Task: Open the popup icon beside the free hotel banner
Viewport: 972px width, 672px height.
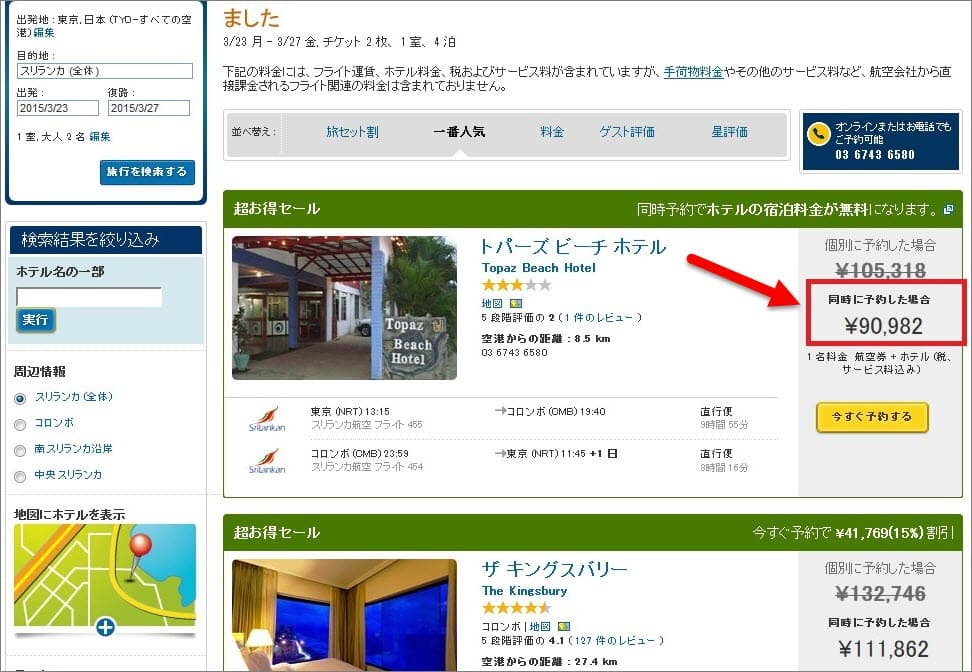Action: click(x=948, y=210)
